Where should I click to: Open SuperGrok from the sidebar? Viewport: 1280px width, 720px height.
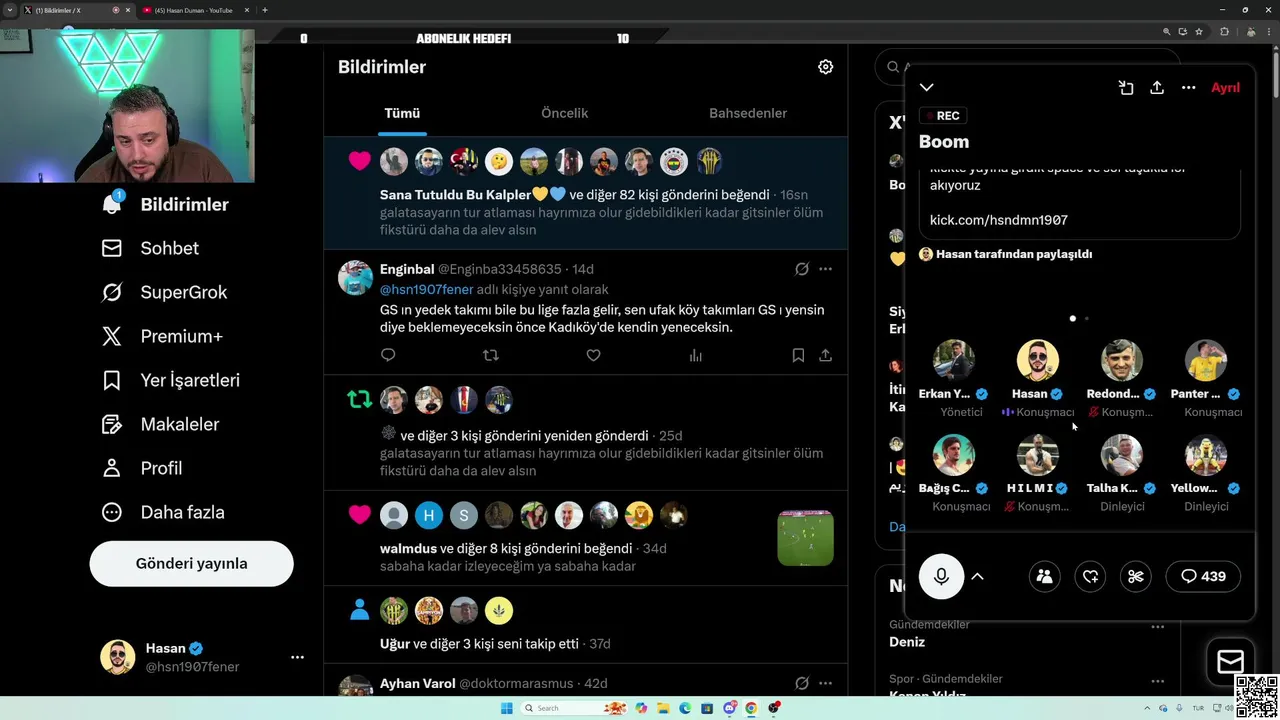(x=165, y=292)
